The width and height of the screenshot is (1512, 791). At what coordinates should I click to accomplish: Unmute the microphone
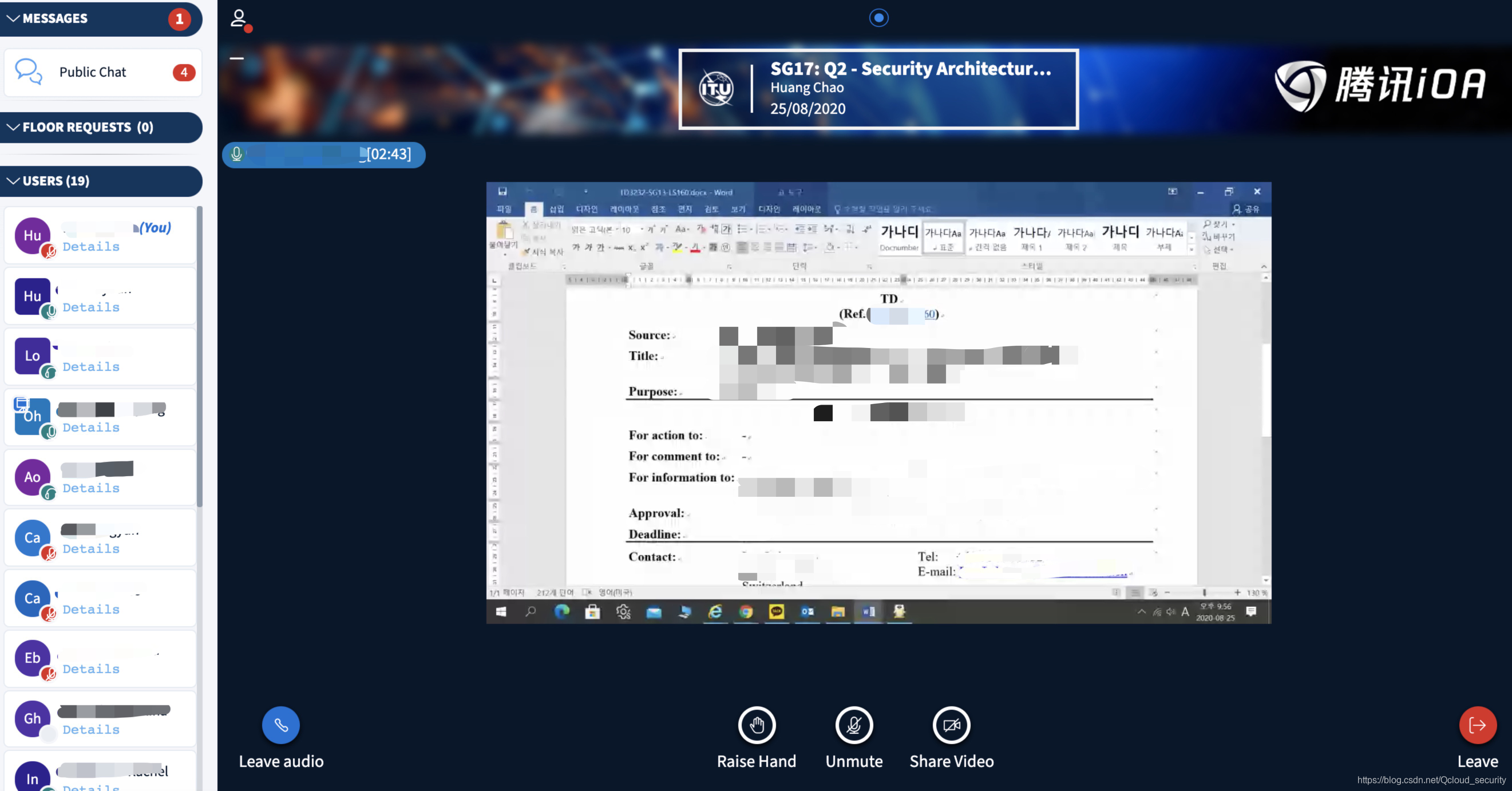(x=854, y=725)
